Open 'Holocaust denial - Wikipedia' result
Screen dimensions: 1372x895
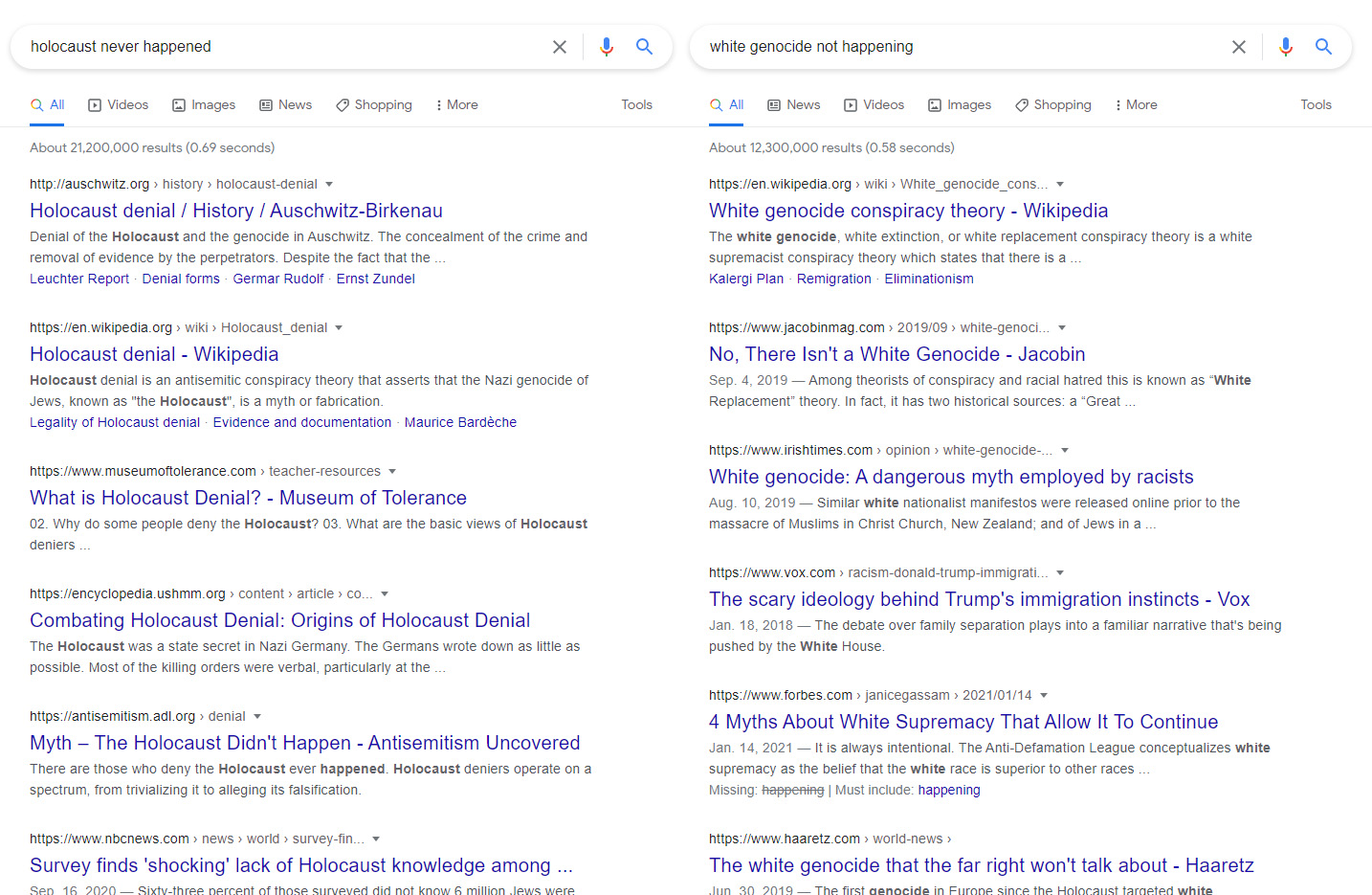(154, 354)
